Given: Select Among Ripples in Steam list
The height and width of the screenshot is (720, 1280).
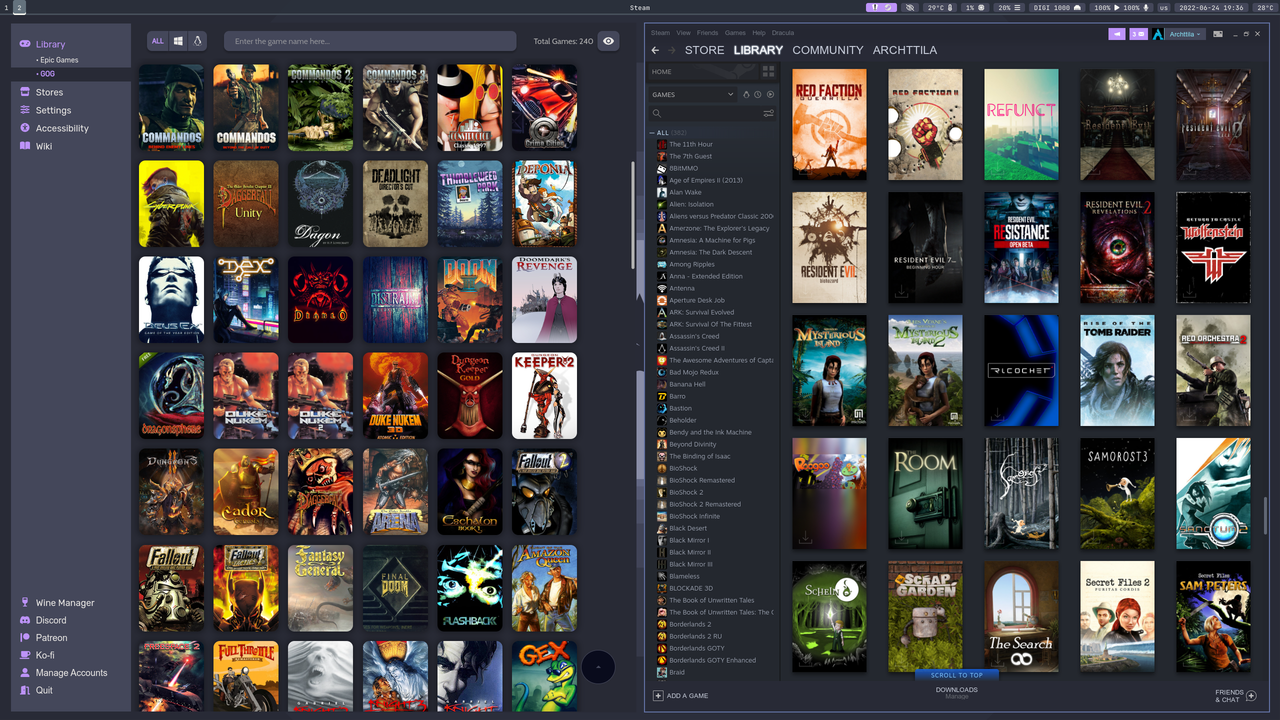Looking at the screenshot, I should pos(692,264).
